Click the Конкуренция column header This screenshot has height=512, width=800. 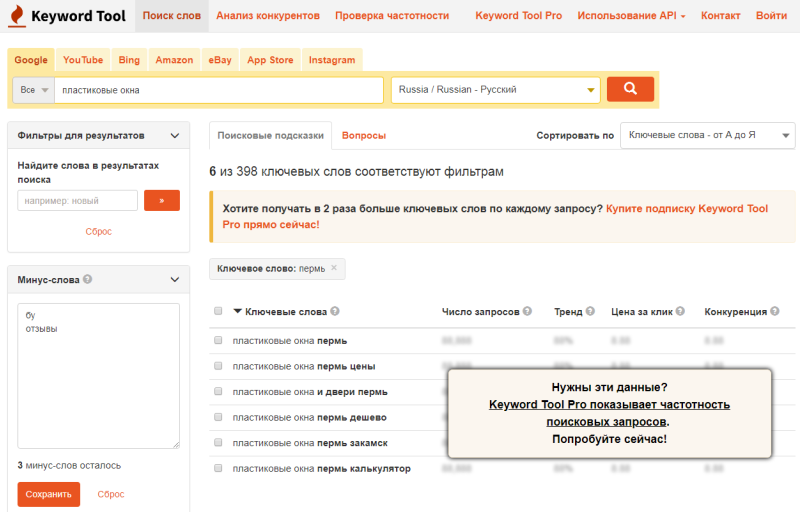tap(736, 312)
